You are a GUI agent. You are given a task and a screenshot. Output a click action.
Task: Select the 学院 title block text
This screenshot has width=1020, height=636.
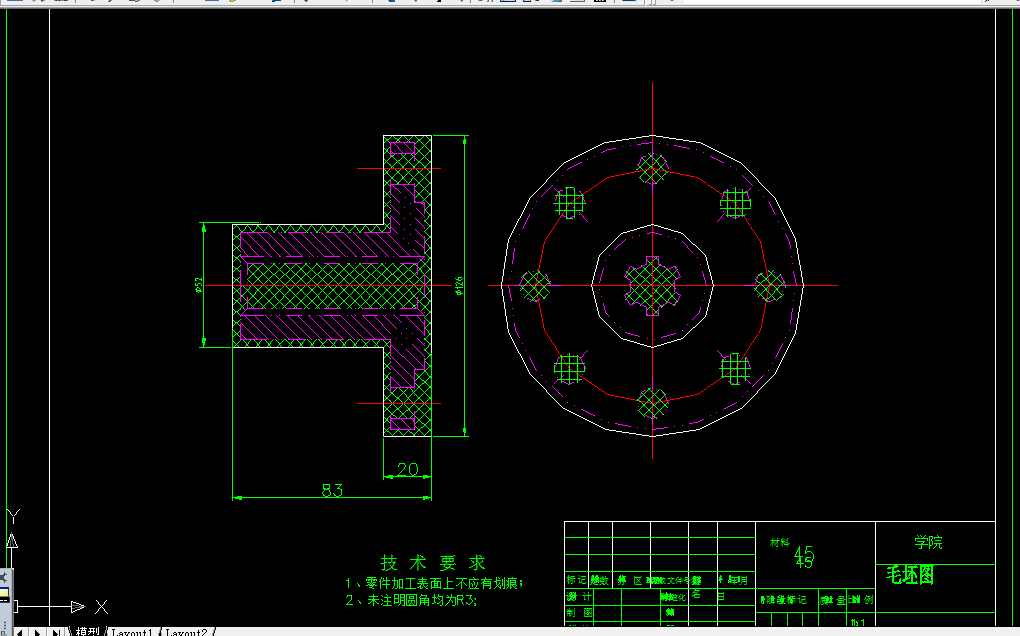click(x=928, y=542)
